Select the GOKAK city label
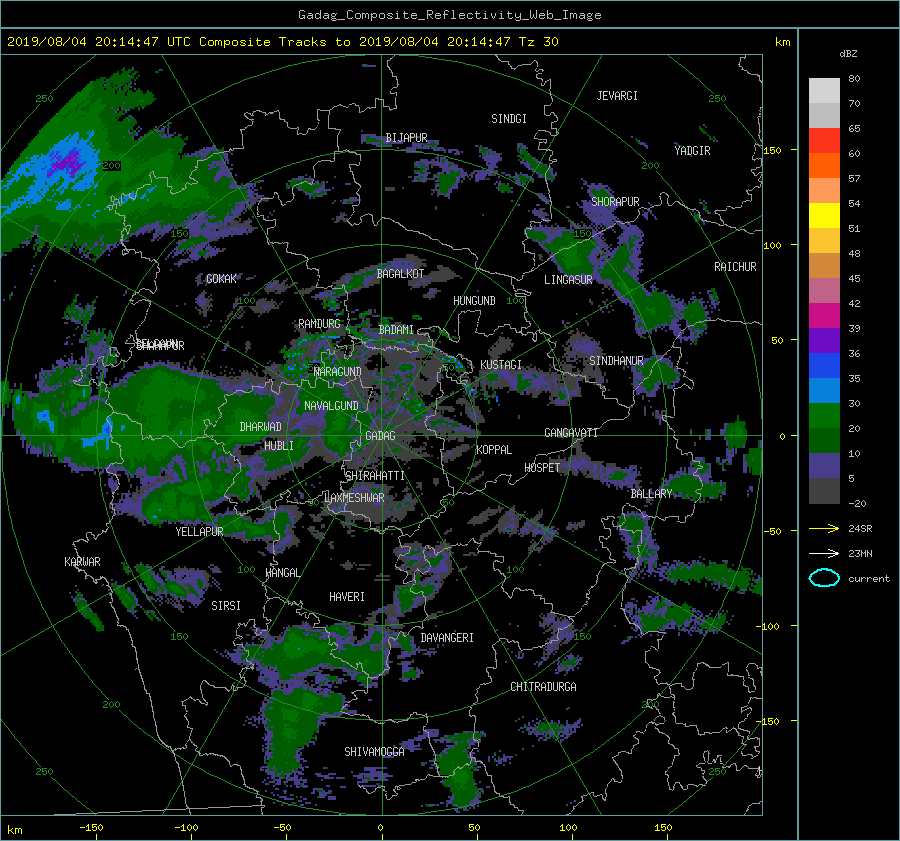Viewport: 900px width, 841px height. pos(221,279)
